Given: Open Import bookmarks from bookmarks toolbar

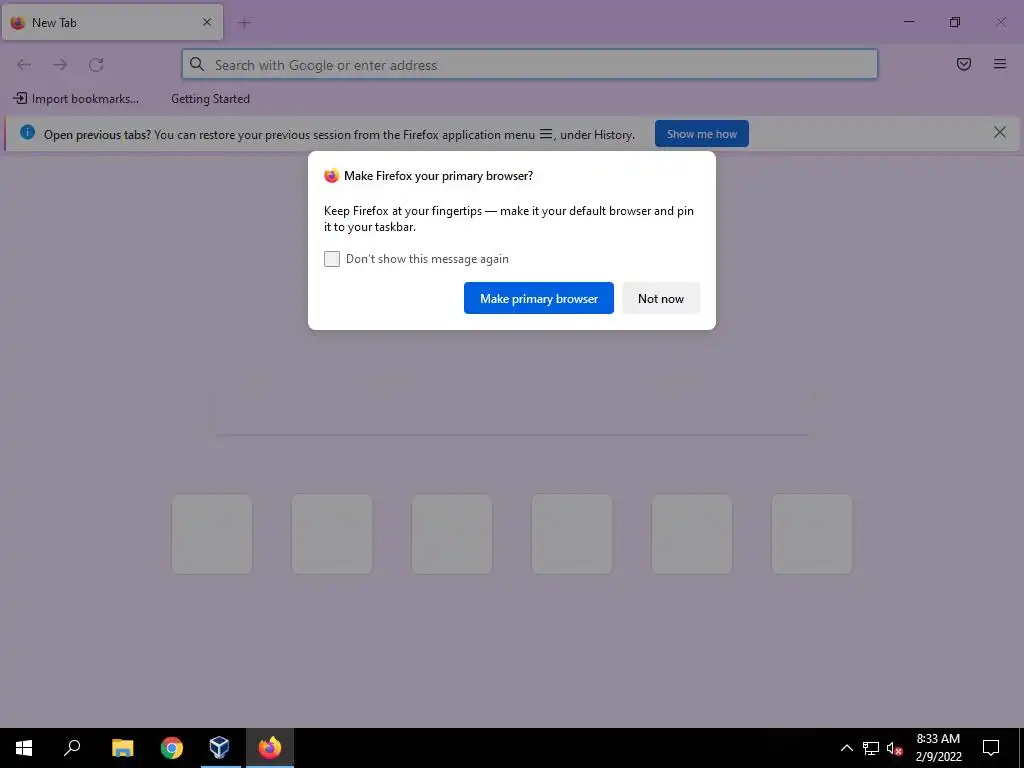Looking at the screenshot, I should 76,99.
